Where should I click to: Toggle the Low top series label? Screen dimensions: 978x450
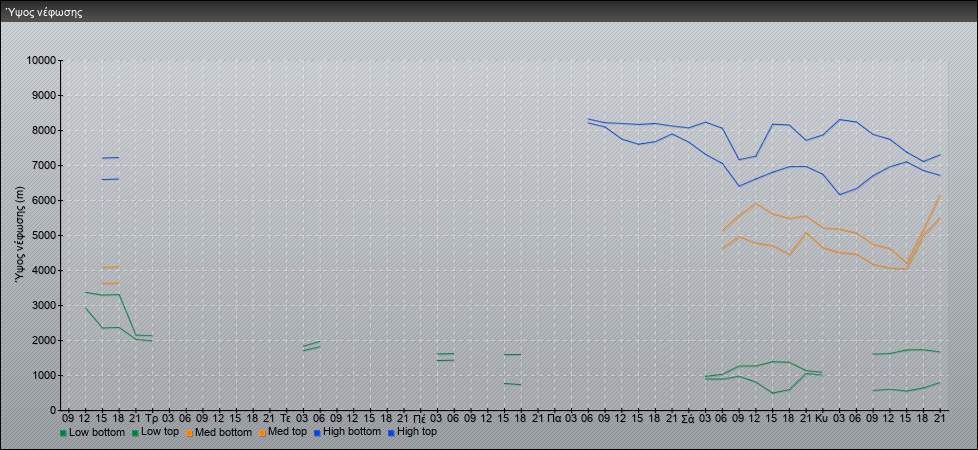pos(163,433)
